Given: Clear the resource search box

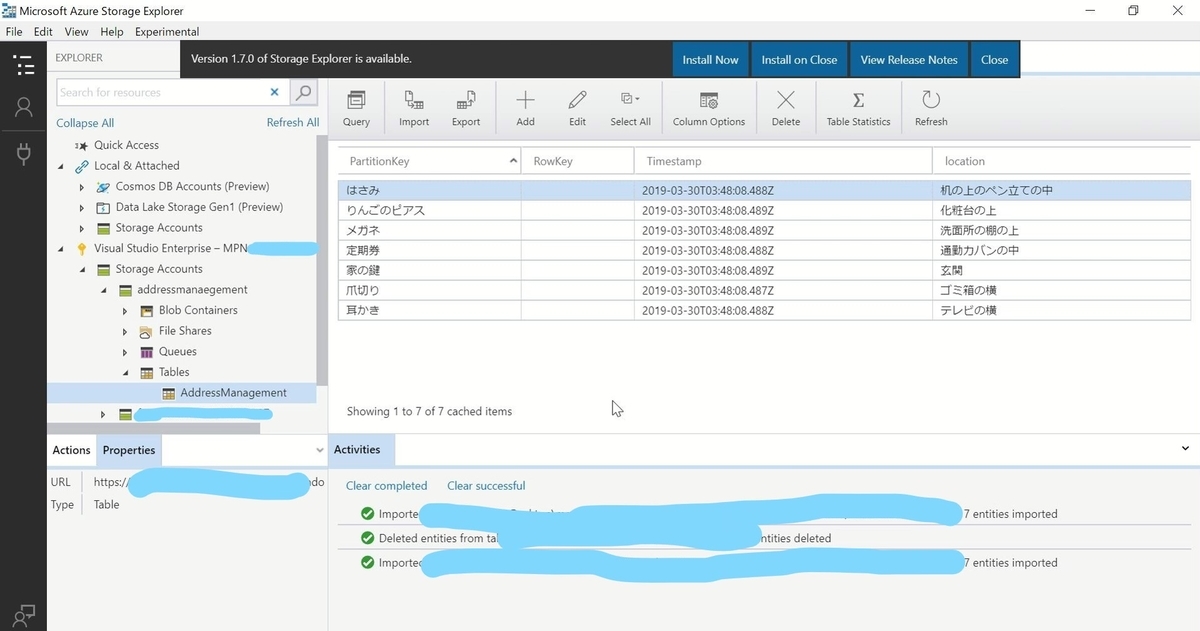Looking at the screenshot, I should 274,92.
